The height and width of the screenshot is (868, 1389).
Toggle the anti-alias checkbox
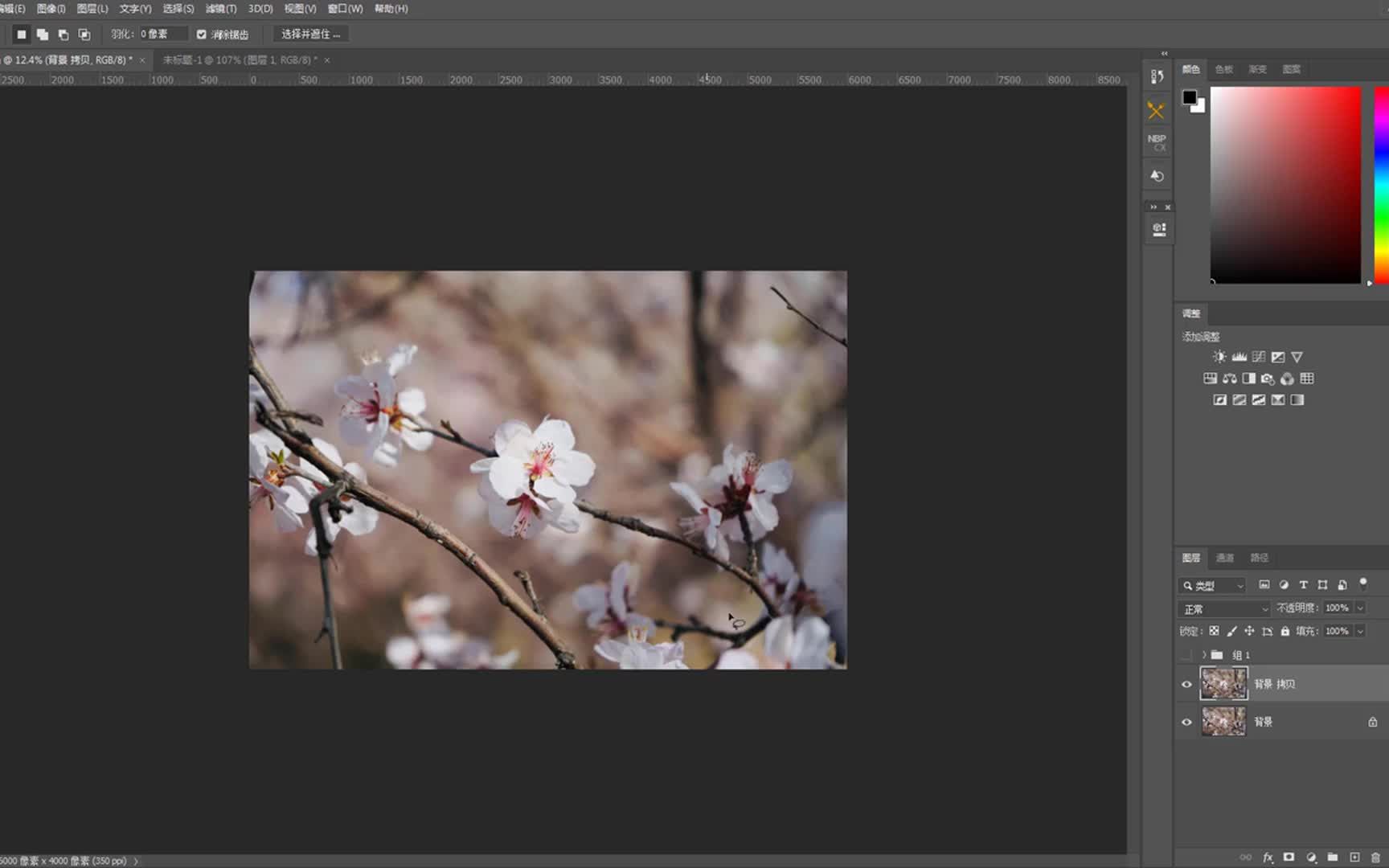click(x=202, y=35)
